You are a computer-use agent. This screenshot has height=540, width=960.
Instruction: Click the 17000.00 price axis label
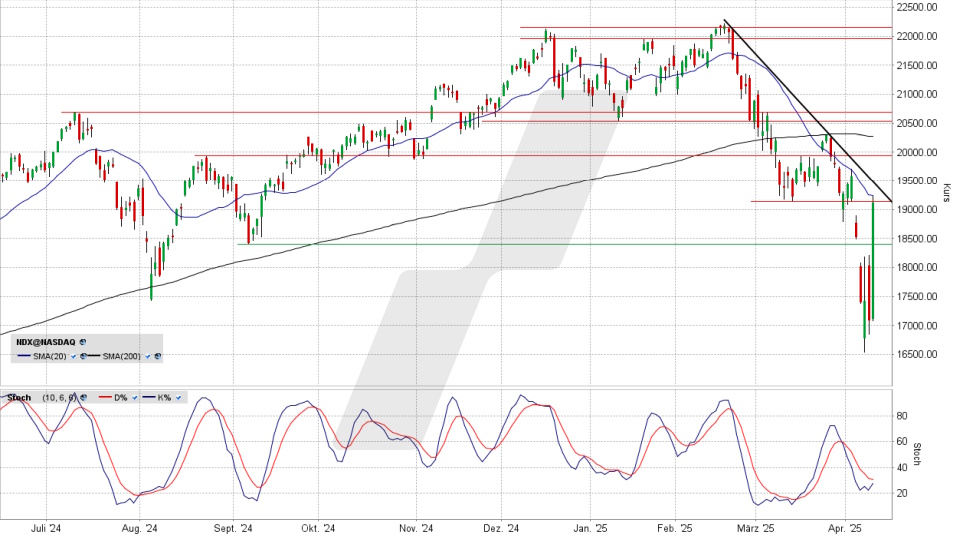pyautogui.click(x=917, y=326)
